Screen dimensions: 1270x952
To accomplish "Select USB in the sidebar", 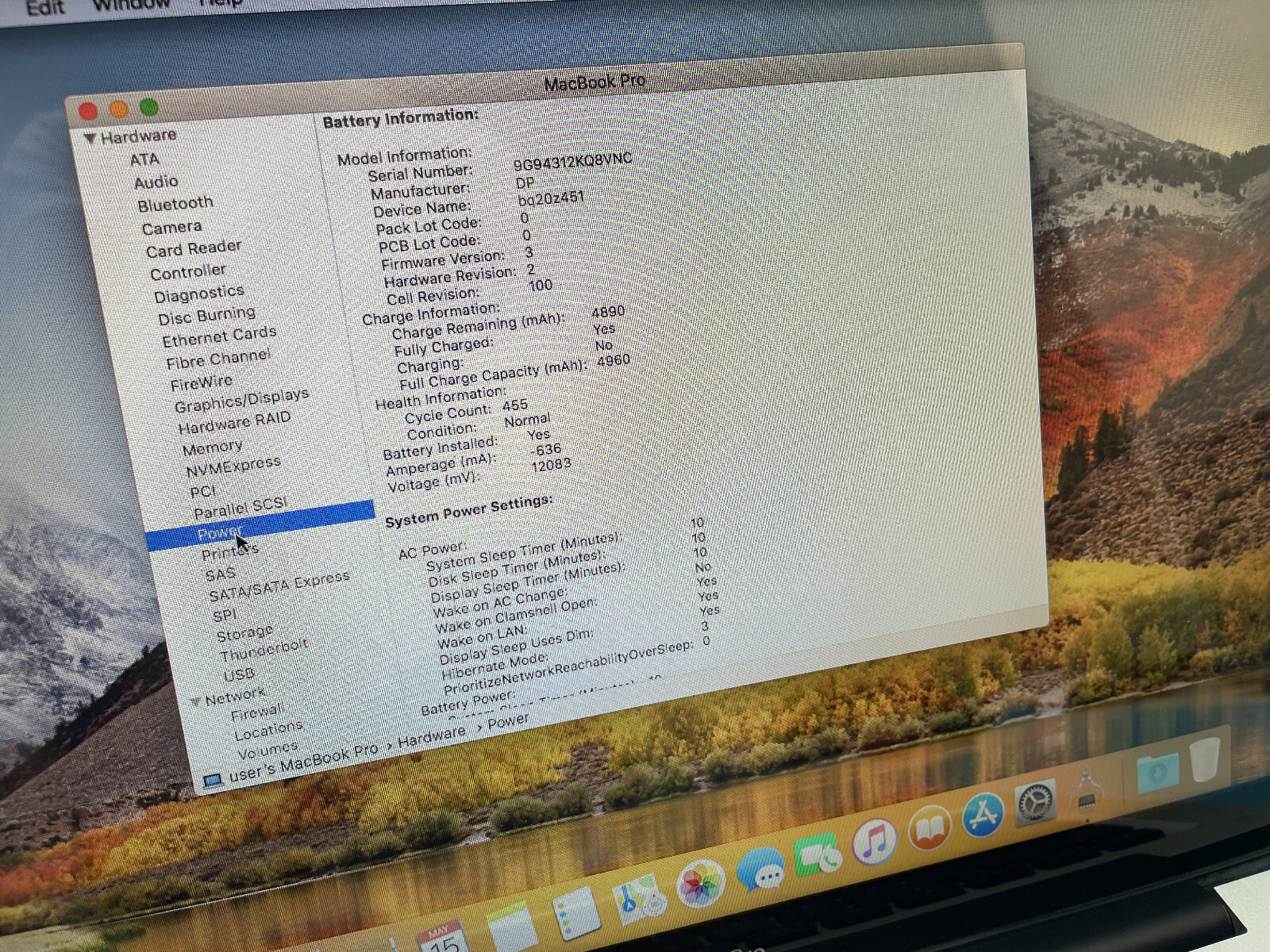I will pyautogui.click(x=239, y=676).
